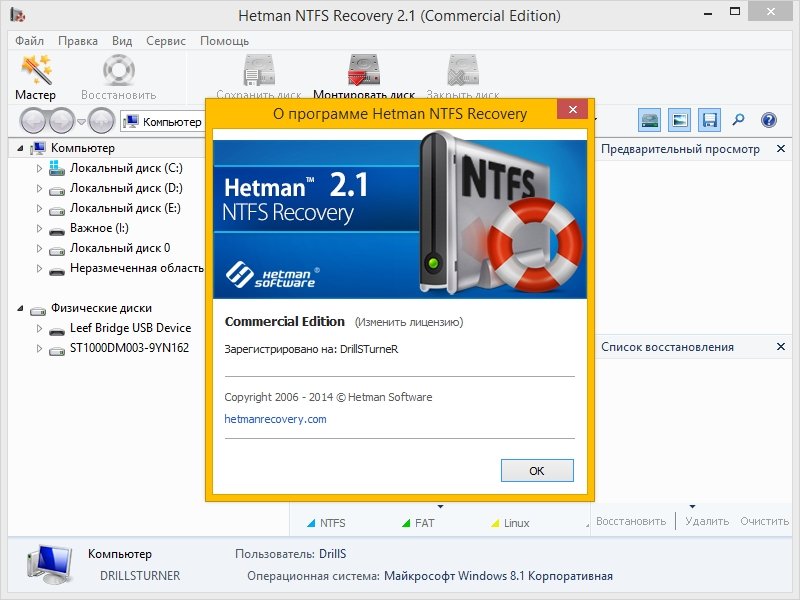The image size is (800, 600).
Task: Click the picture preview icon in the right toolbar
Action: [680, 120]
